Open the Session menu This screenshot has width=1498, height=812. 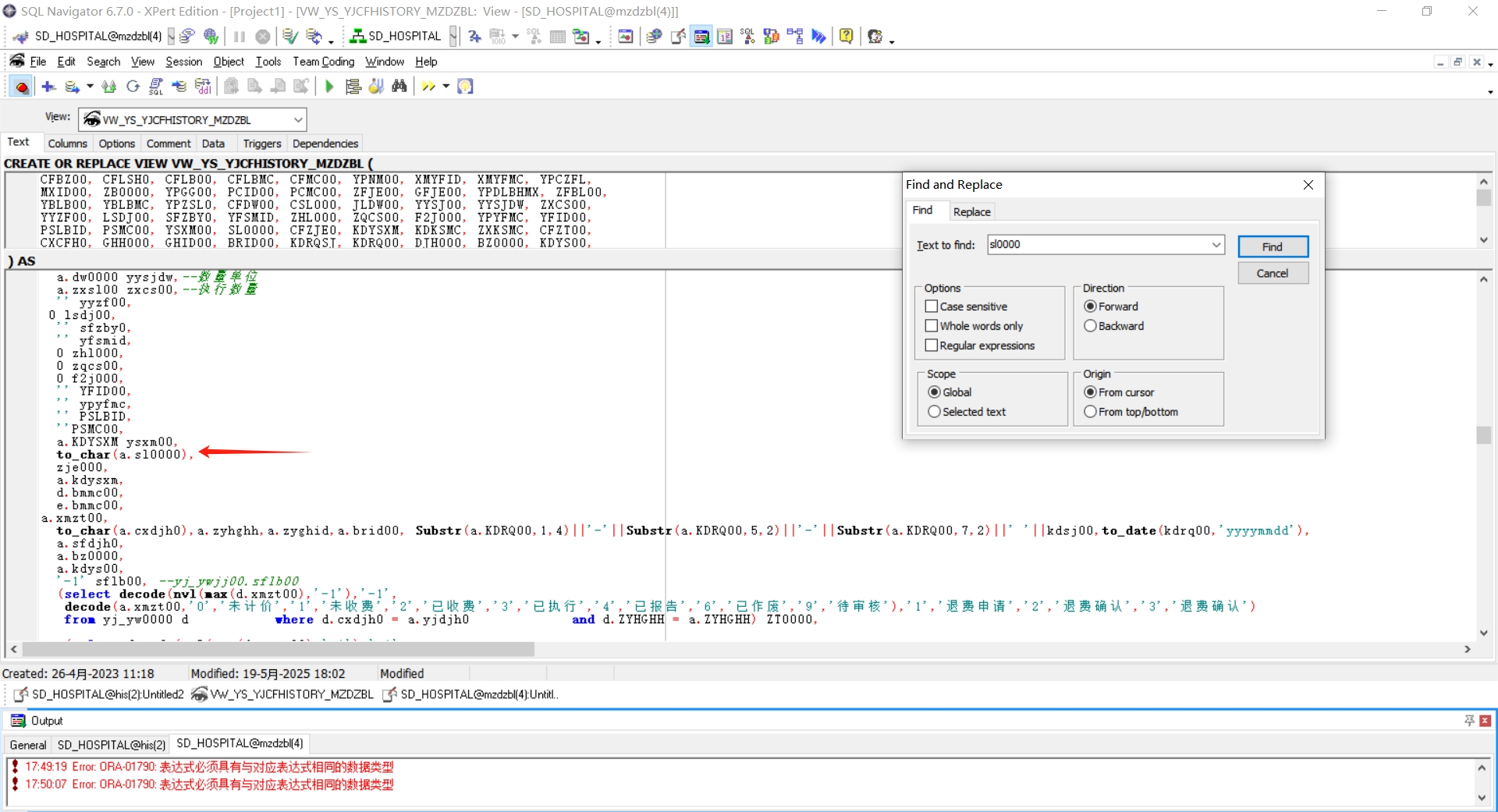[x=183, y=62]
